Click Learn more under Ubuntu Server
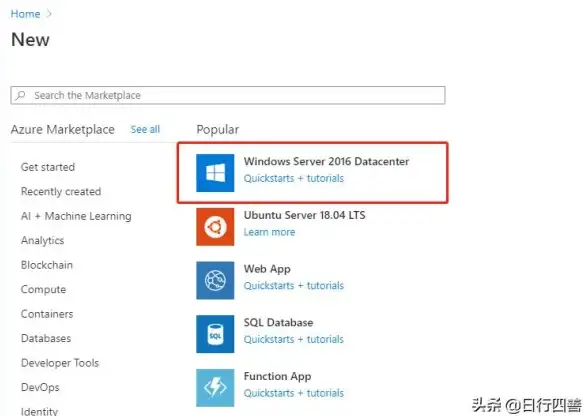The image size is (588, 416). point(269,232)
